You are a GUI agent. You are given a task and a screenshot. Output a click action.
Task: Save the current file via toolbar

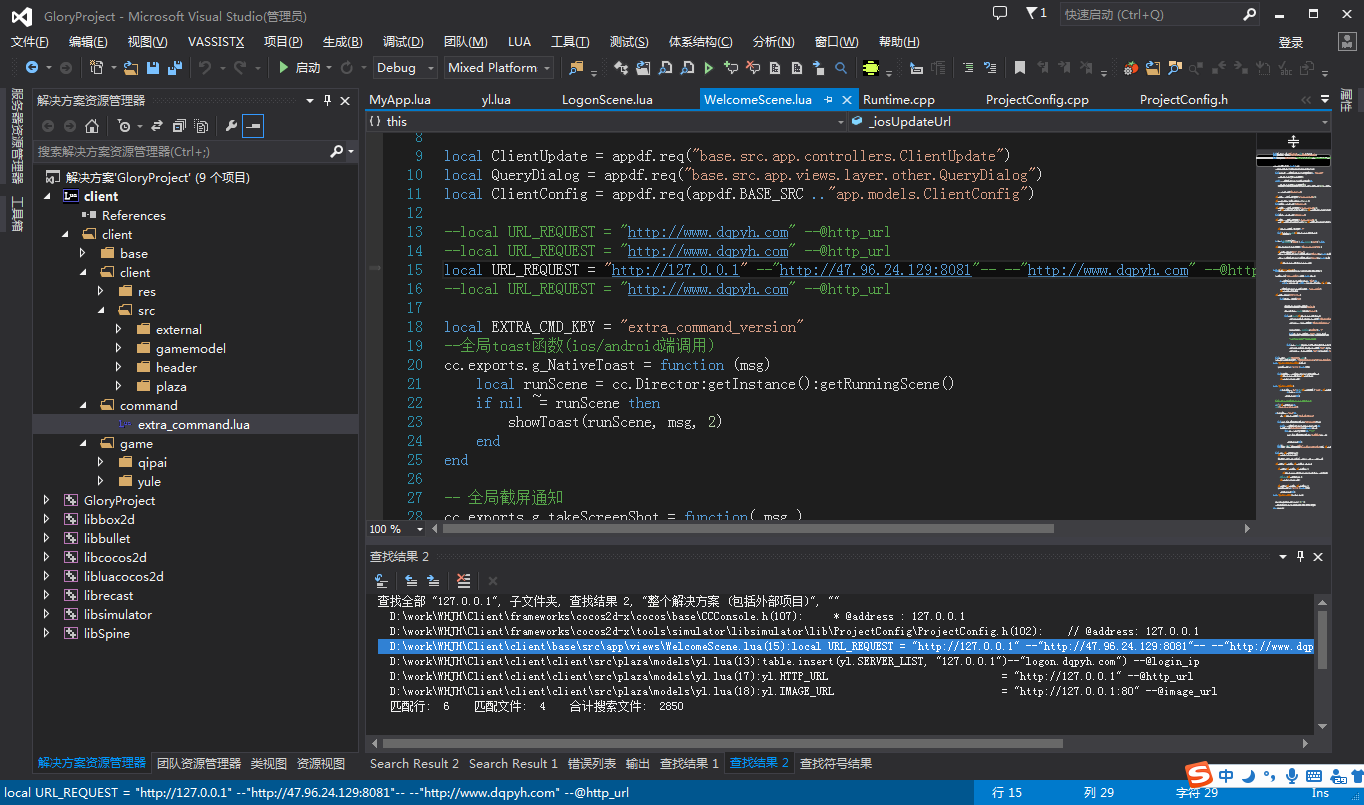tap(153, 68)
